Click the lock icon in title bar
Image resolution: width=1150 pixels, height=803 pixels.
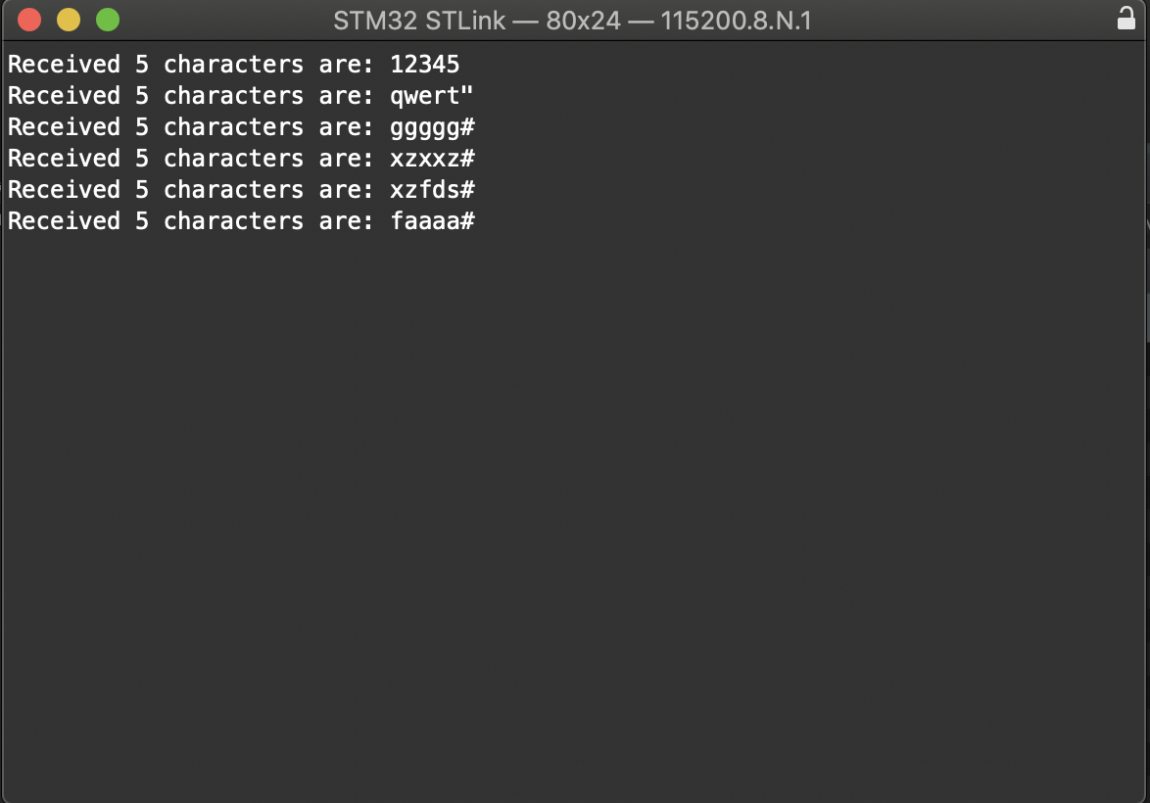click(x=1126, y=19)
